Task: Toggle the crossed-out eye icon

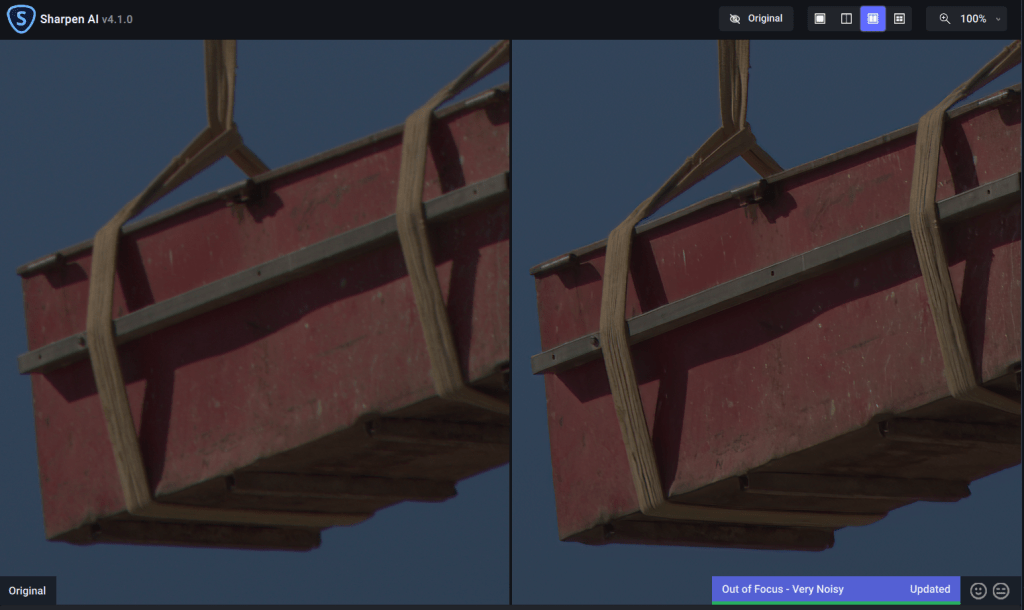Action: [x=735, y=19]
